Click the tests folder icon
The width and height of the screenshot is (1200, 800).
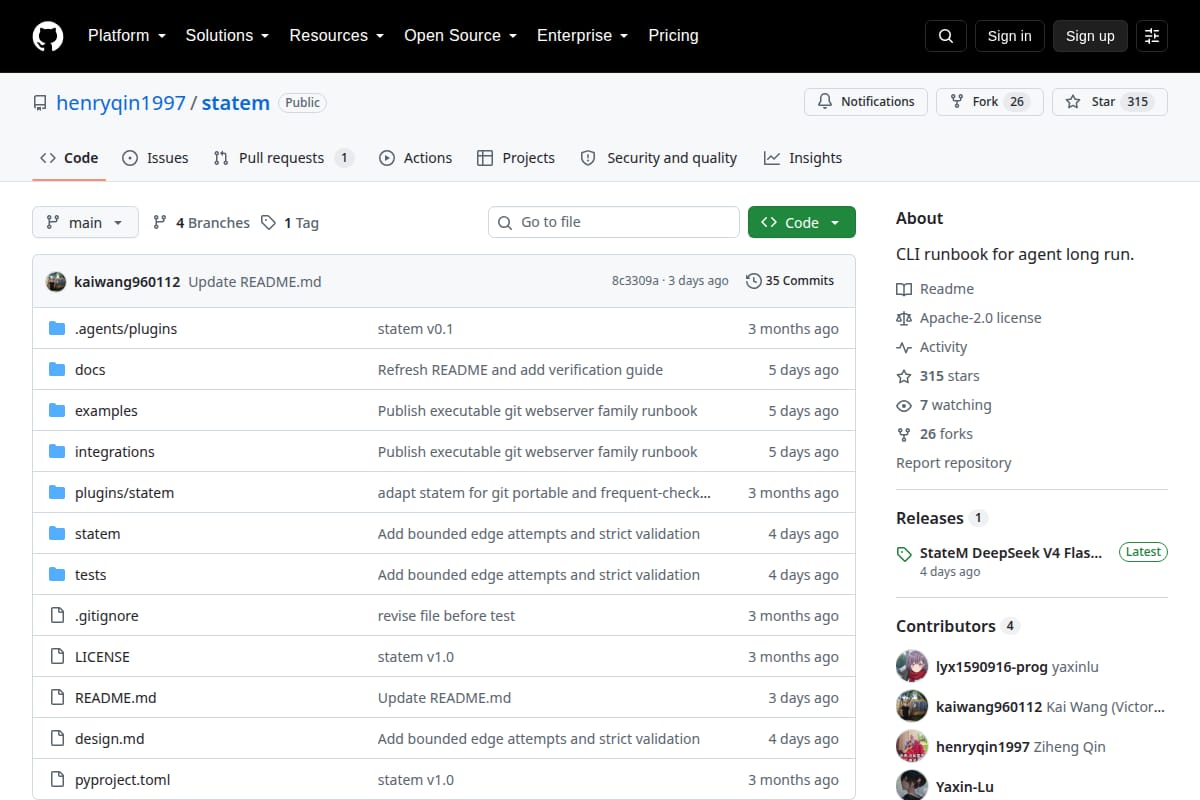pos(57,575)
